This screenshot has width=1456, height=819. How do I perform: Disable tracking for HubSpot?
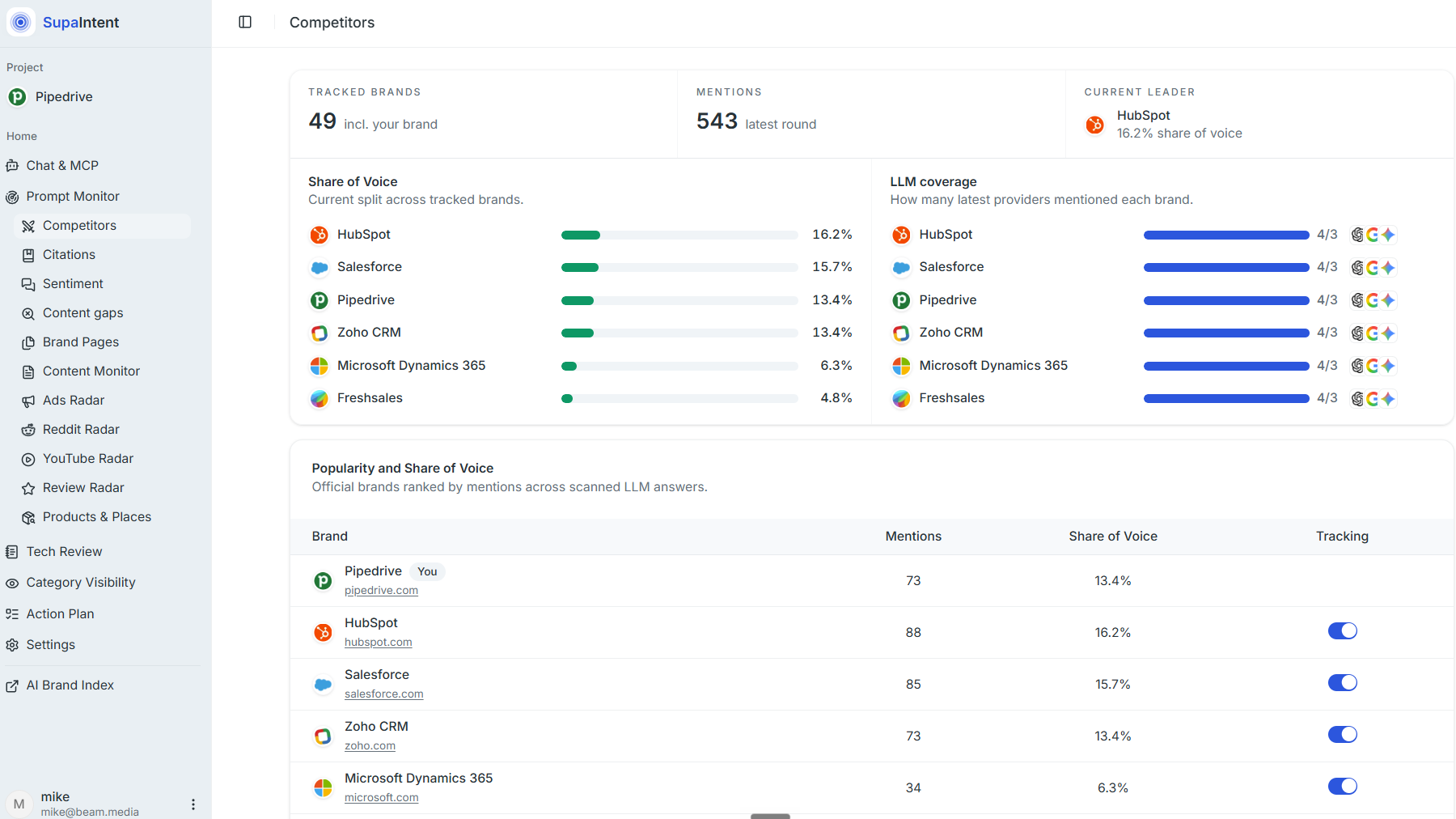(1342, 630)
